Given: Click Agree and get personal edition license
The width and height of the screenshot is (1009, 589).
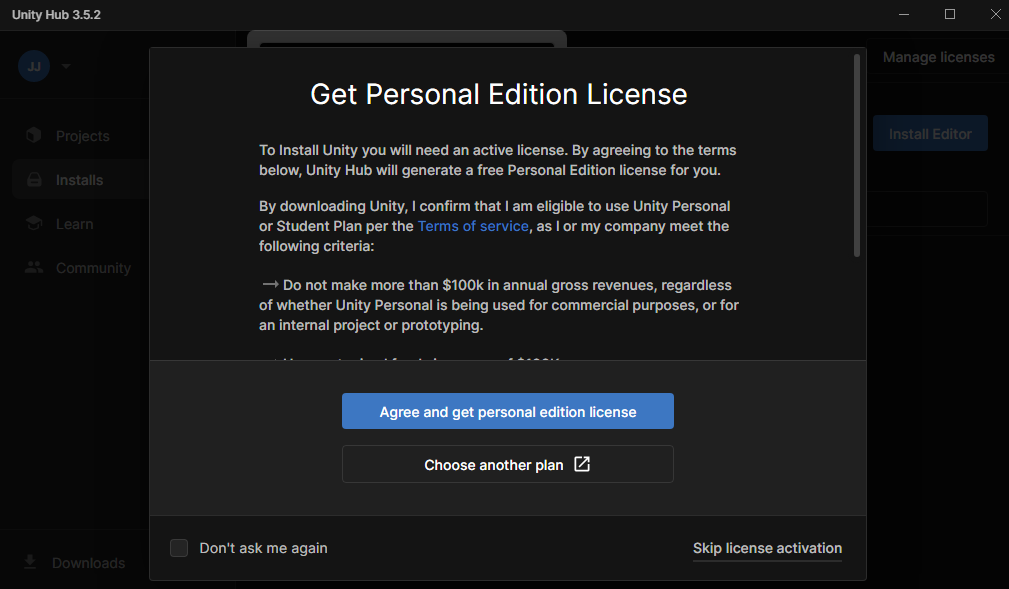Looking at the screenshot, I should pos(508,411).
